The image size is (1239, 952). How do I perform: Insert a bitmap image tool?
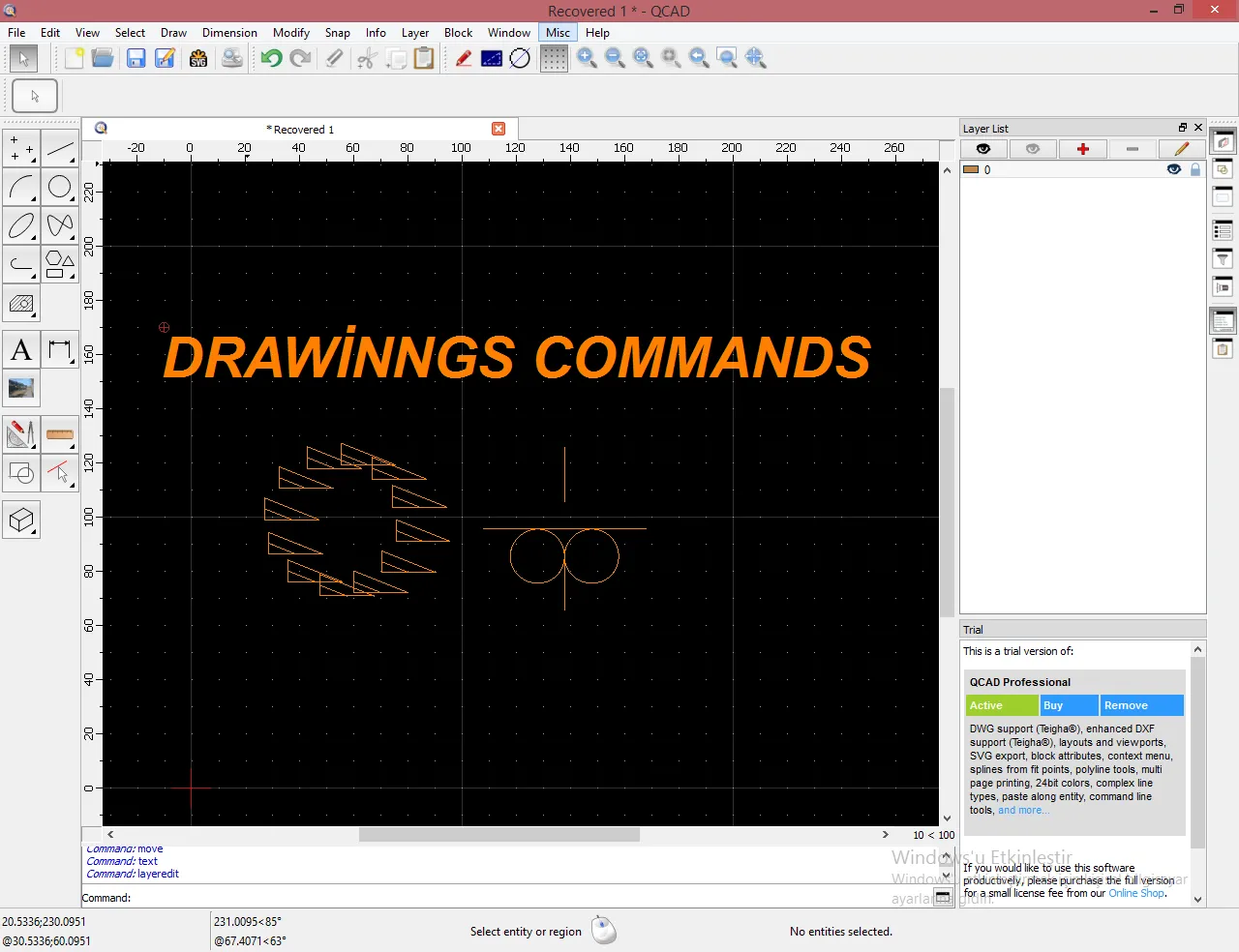pyautogui.click(x=21, y=389)
